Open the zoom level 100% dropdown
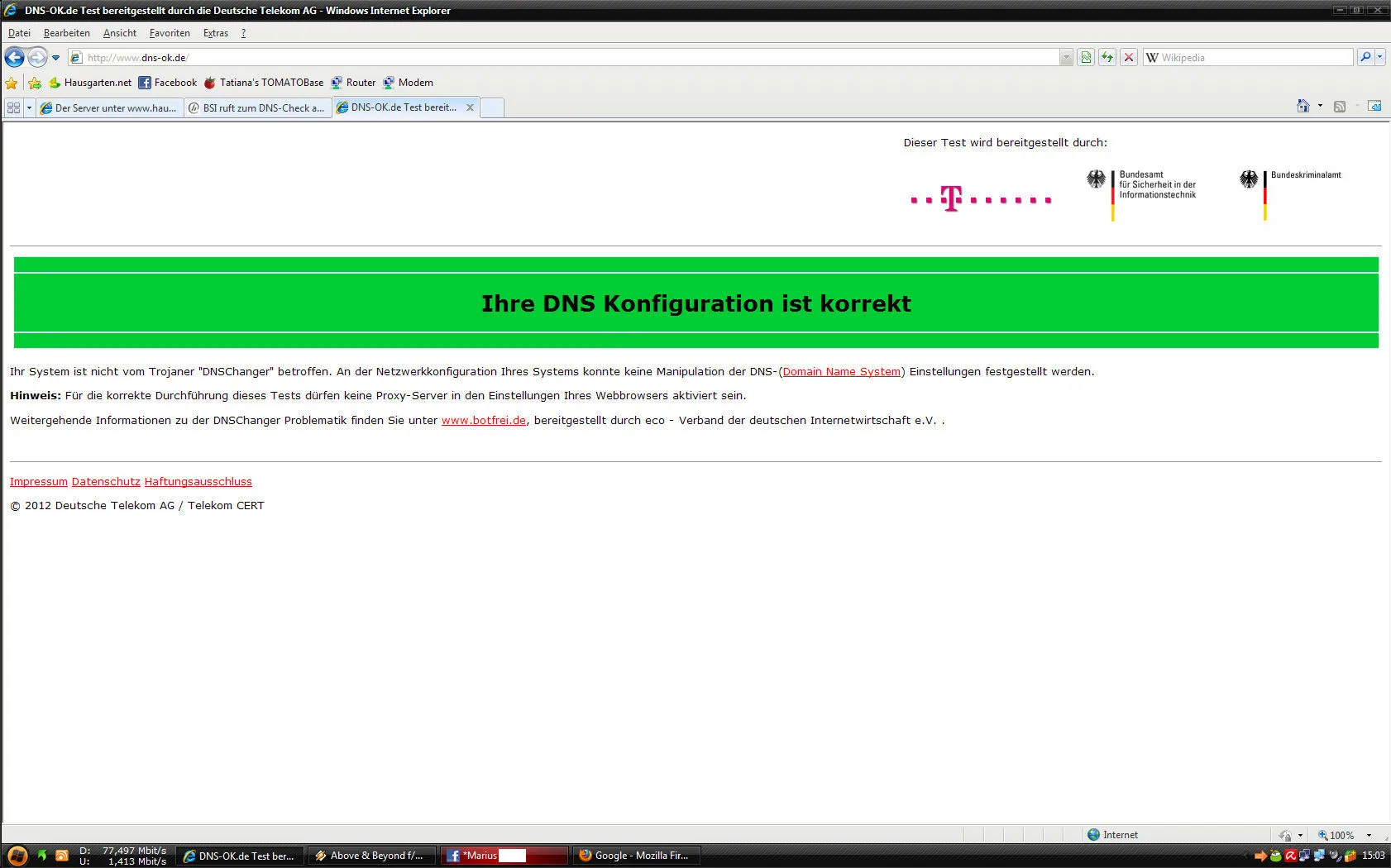The image size is (1391, 868). (x=1369, y=835)
